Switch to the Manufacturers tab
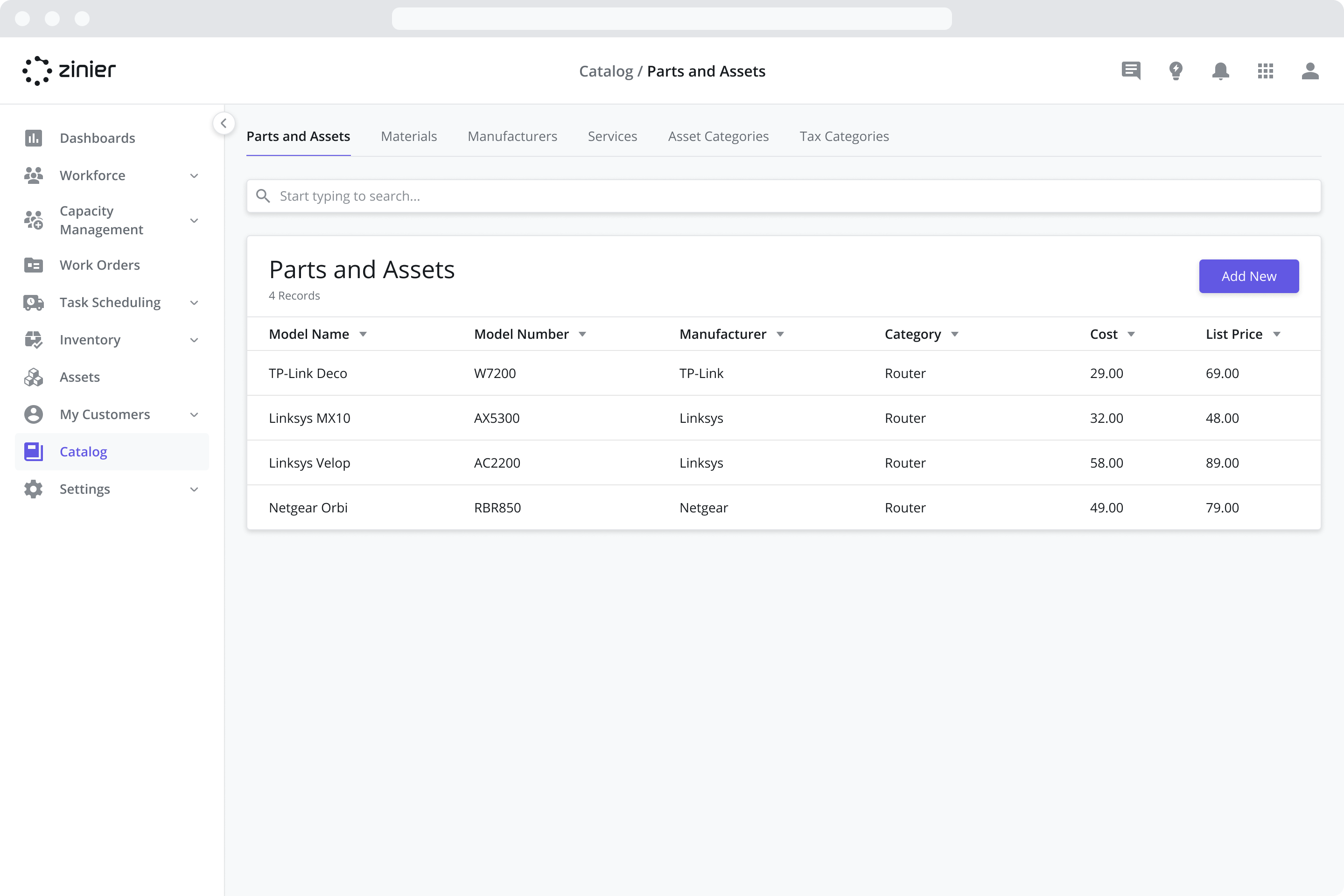 [512, 136]
